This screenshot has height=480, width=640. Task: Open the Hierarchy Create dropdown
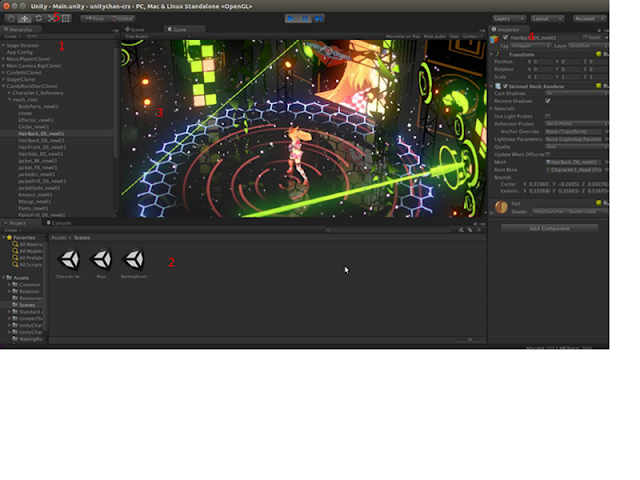(x=12, y=36)
